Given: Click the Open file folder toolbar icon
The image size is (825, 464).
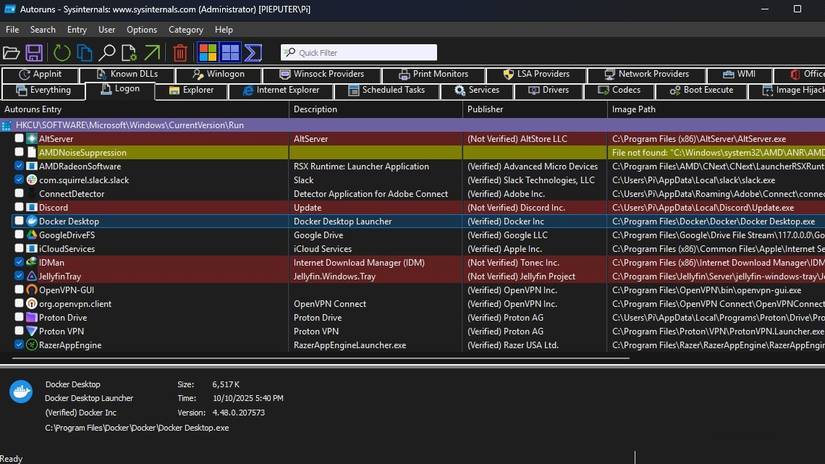Looking at the screenshot, I should pyautogui.click(x=13, y=52).
